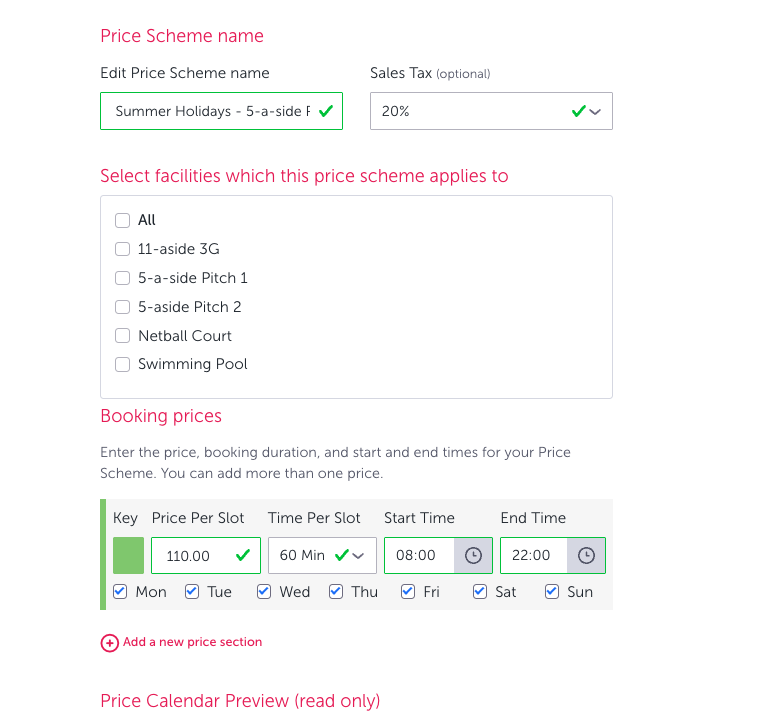Uncheck the Fri day checkbox
The width and height of the screenshot is (760, 722).
coord(408,592)
